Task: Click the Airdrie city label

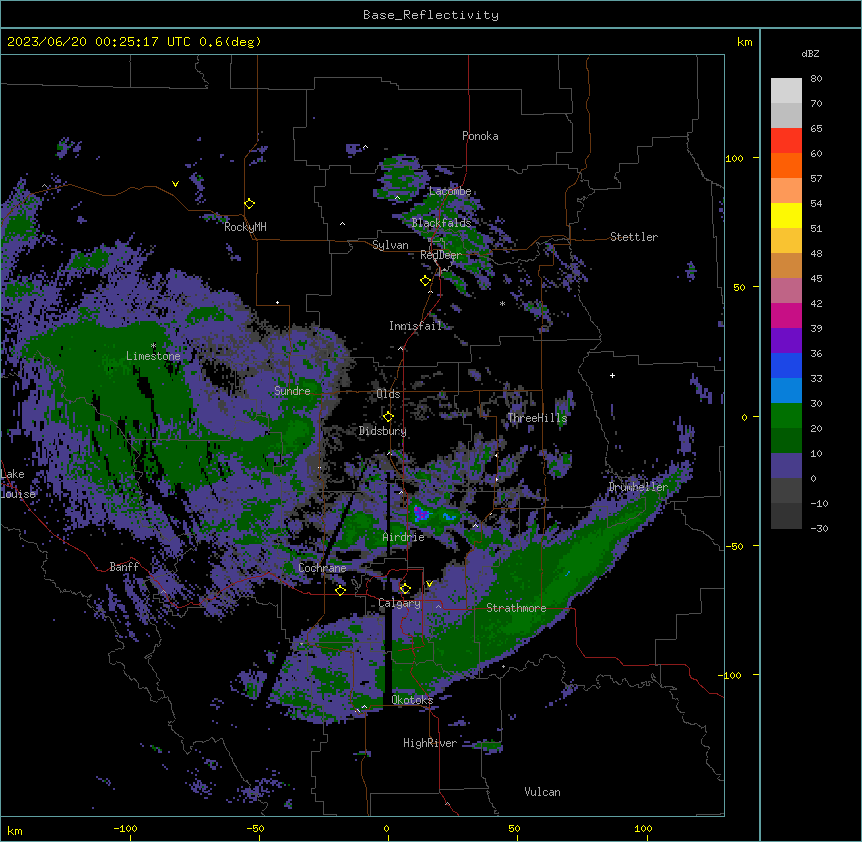Action: [403, 537]
